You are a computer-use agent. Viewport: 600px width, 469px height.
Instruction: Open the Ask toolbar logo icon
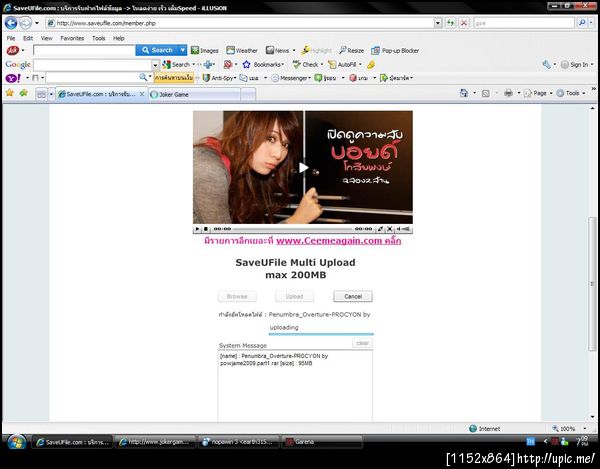(13, 50)
